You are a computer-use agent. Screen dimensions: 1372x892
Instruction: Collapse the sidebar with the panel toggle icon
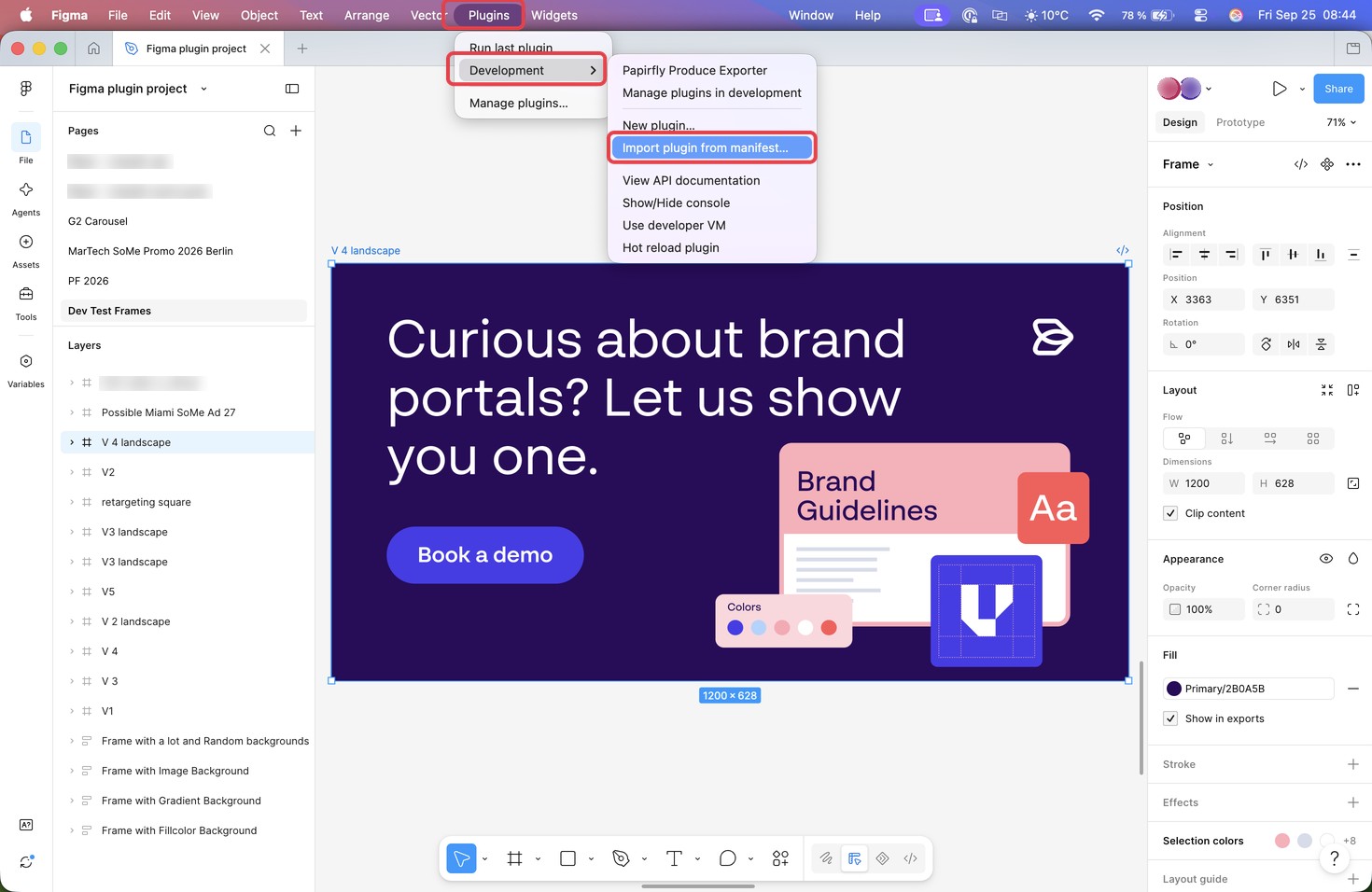pos(292,89)
